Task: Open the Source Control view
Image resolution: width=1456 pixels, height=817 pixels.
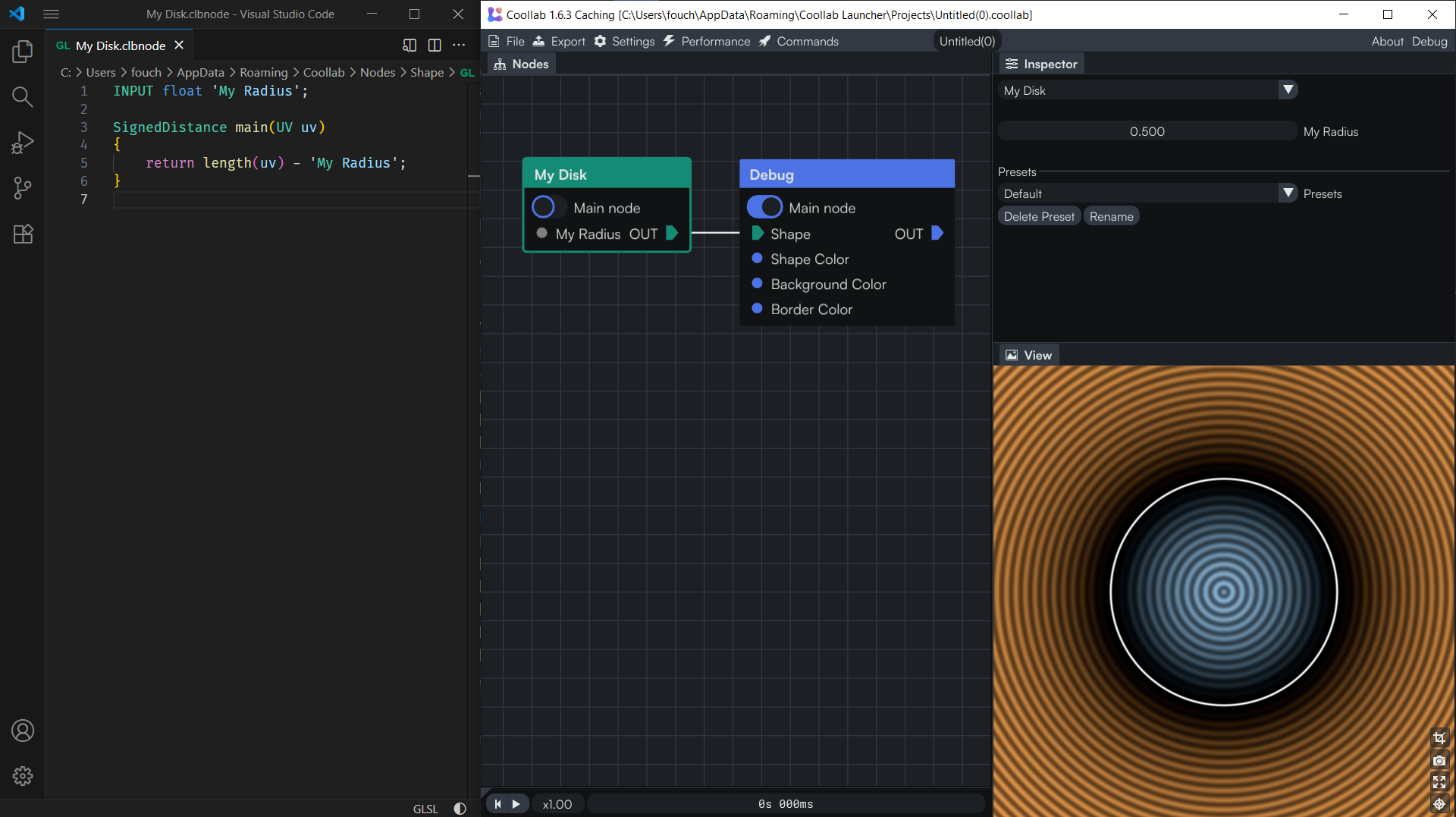Action: click(x=23, y=188)
